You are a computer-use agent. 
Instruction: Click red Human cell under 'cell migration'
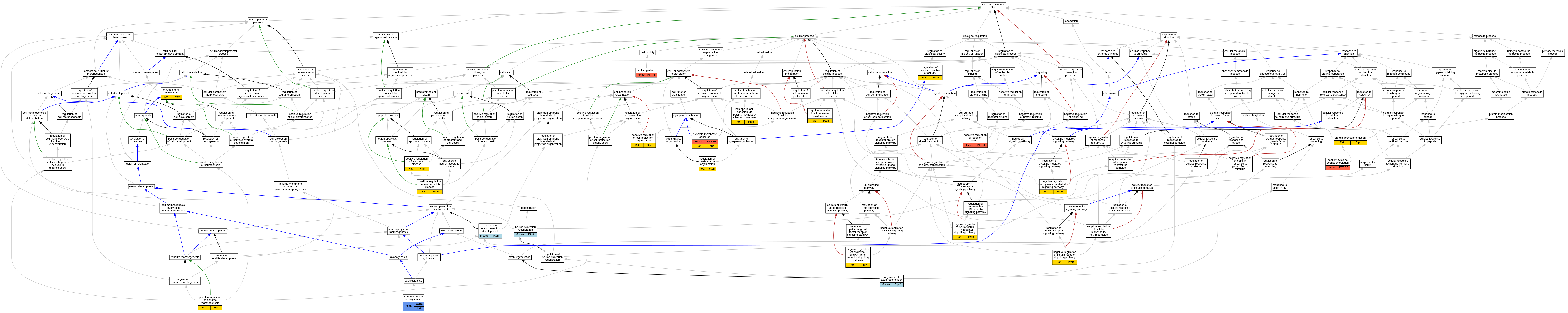point(641,75)
